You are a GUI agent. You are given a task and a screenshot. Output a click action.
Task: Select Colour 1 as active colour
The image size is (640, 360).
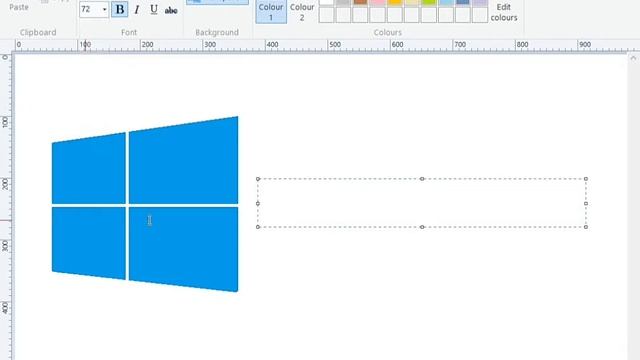pos(271,11)
